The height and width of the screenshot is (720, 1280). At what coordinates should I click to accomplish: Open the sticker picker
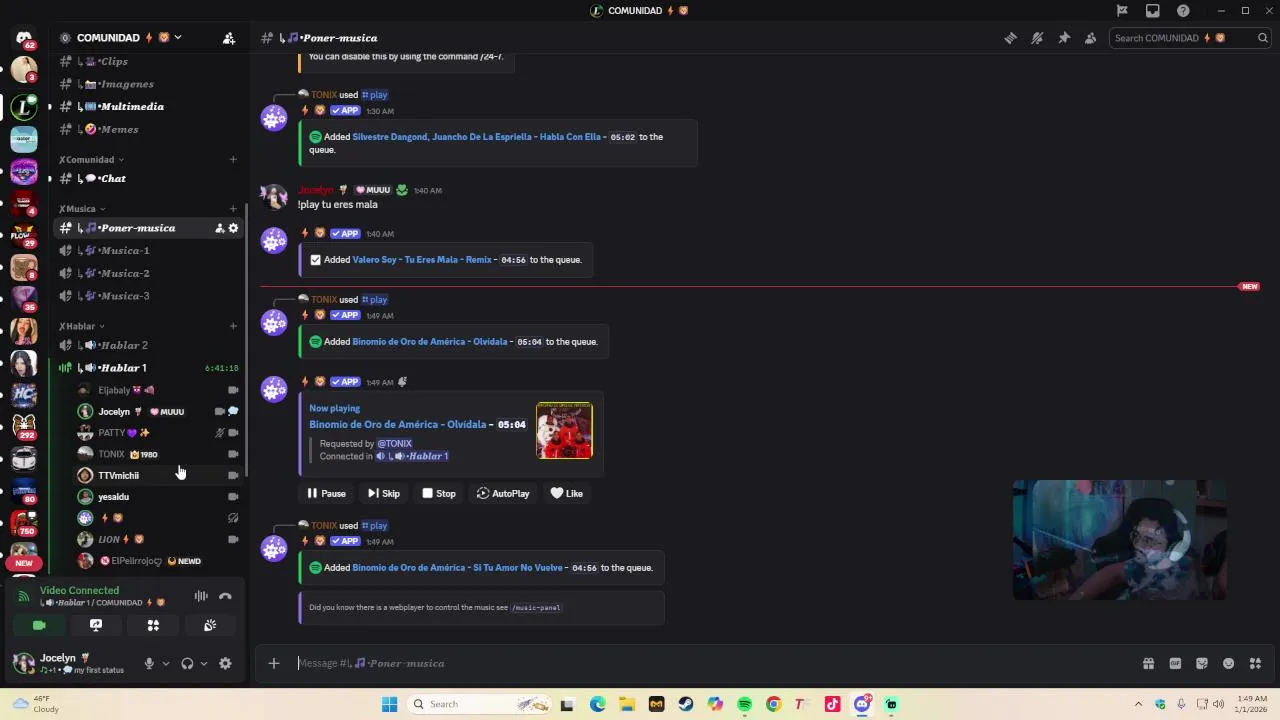(x=1202, y=663)
